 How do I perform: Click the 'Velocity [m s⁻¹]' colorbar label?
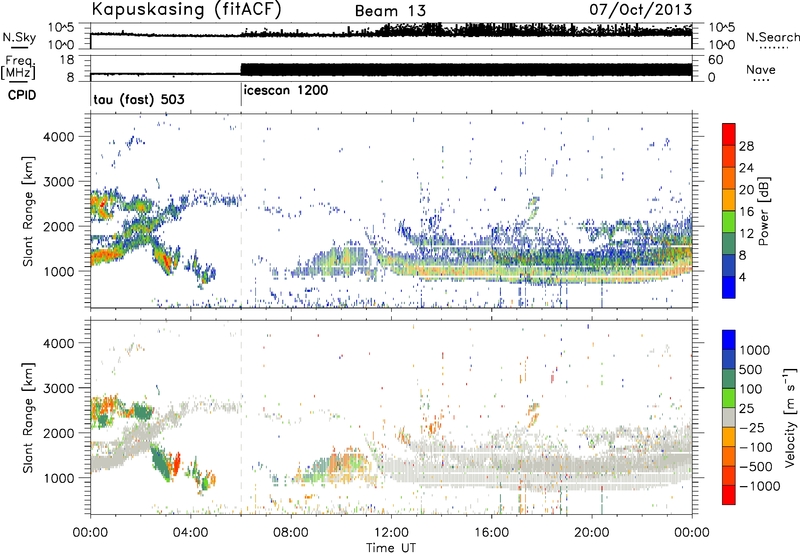(x=790, y=417)
